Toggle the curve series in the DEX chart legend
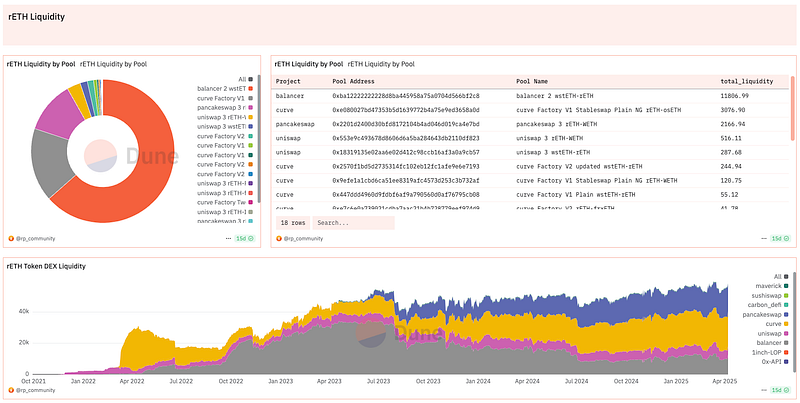The width and height of the screenshot is (800, 403). [x=779, y=324]
